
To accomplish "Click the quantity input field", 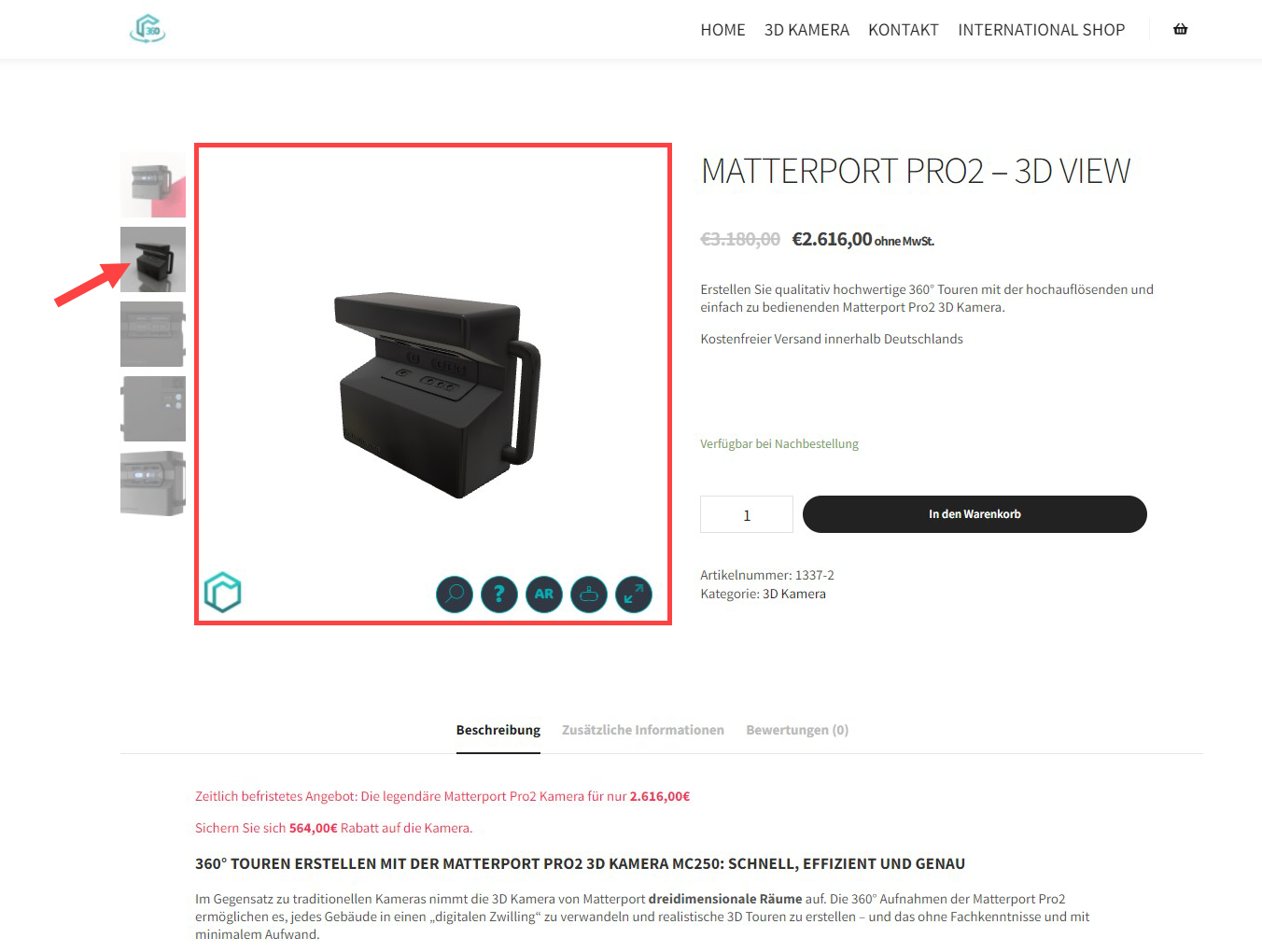I will coord(747,514).
